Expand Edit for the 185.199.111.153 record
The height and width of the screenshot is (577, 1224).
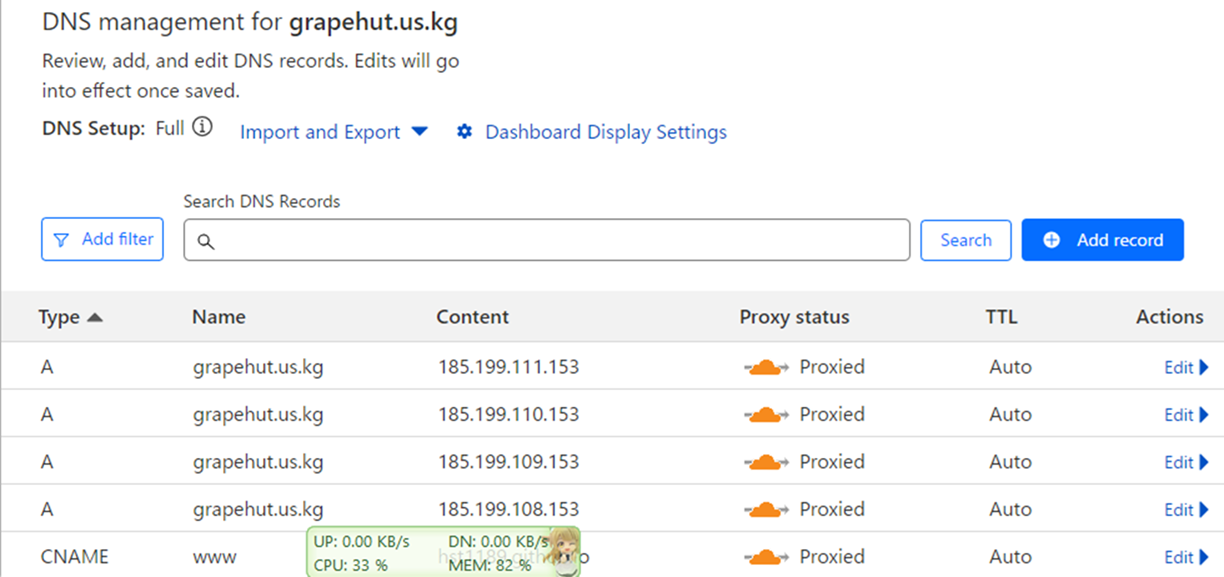click(x=1186, y=367)
